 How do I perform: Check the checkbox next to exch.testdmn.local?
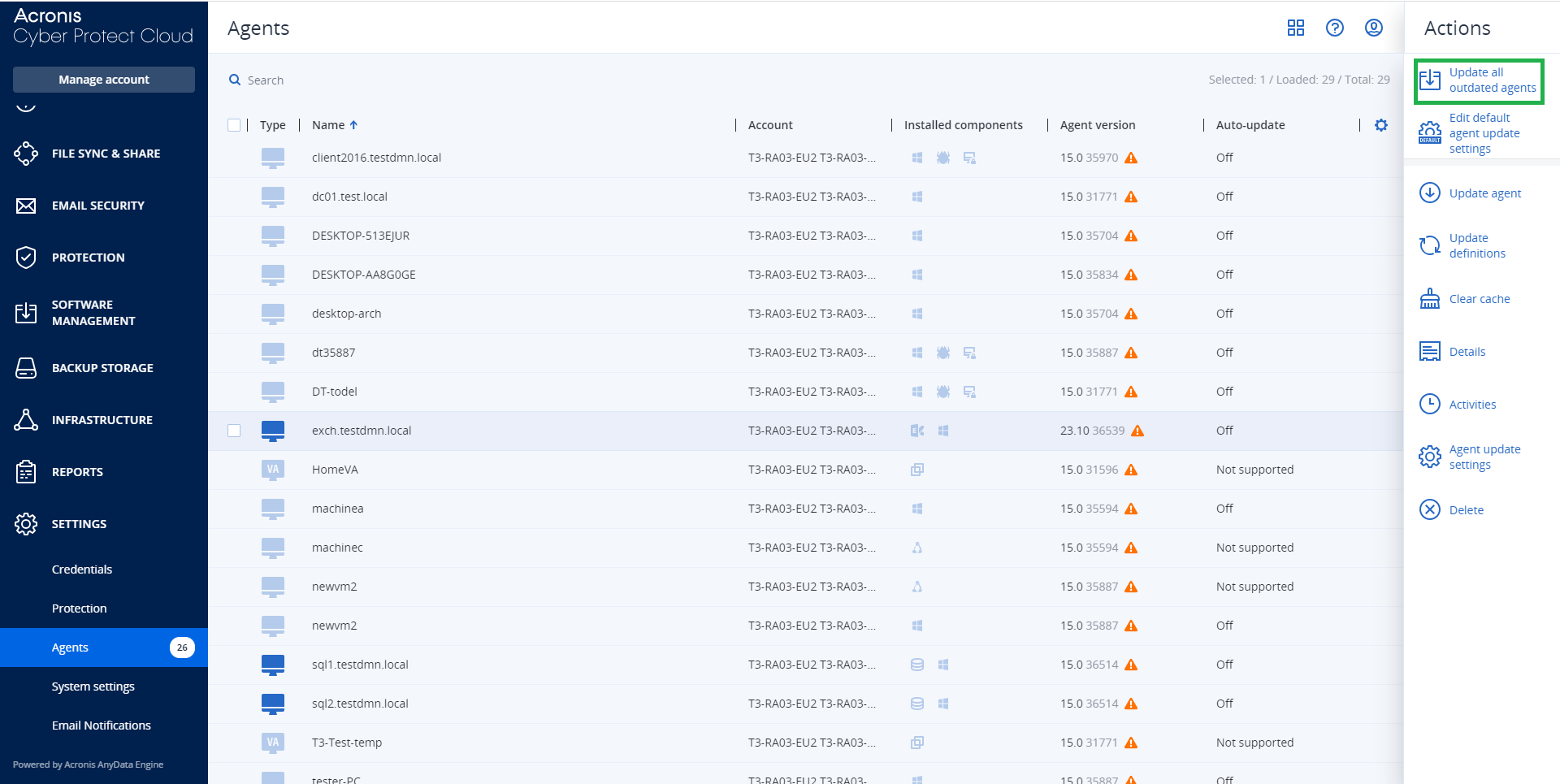click(234, 431)
